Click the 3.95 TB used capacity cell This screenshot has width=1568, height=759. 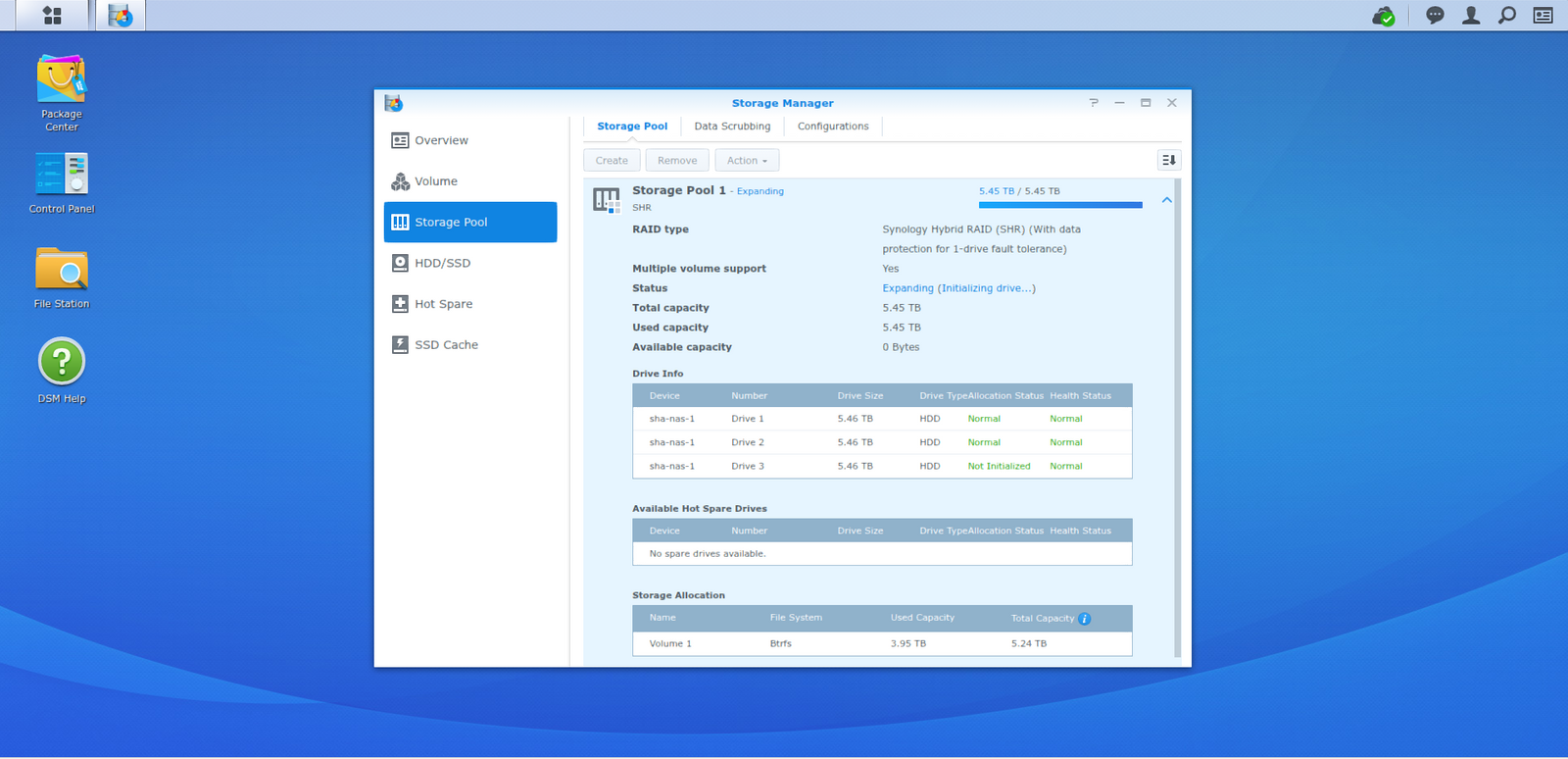click(908, 644)
